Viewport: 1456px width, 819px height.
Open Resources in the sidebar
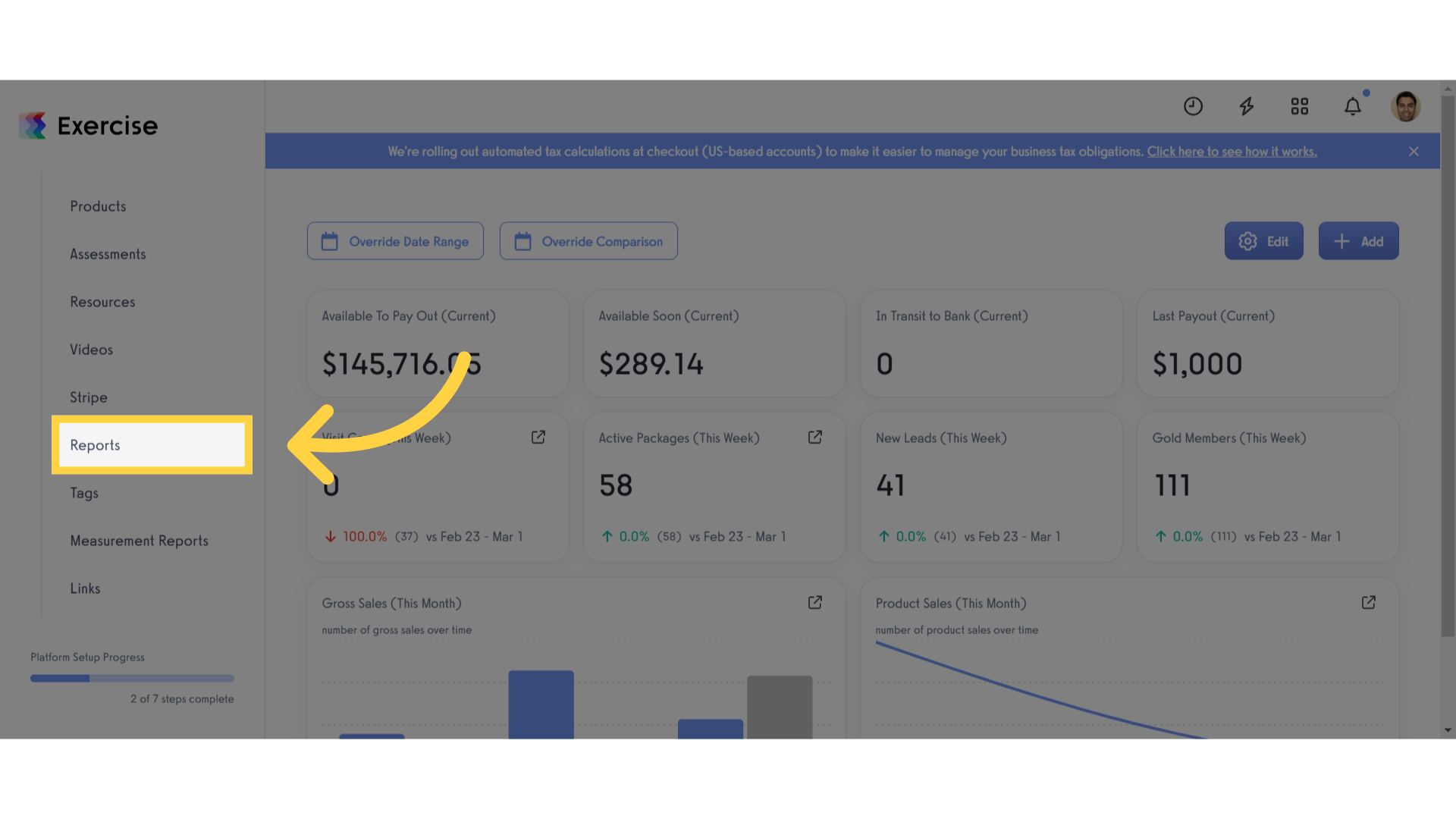(x=102, y=302)
